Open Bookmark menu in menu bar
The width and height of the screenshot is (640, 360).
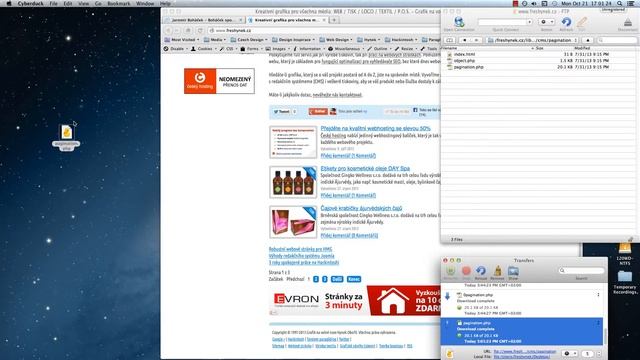[119, 3]
